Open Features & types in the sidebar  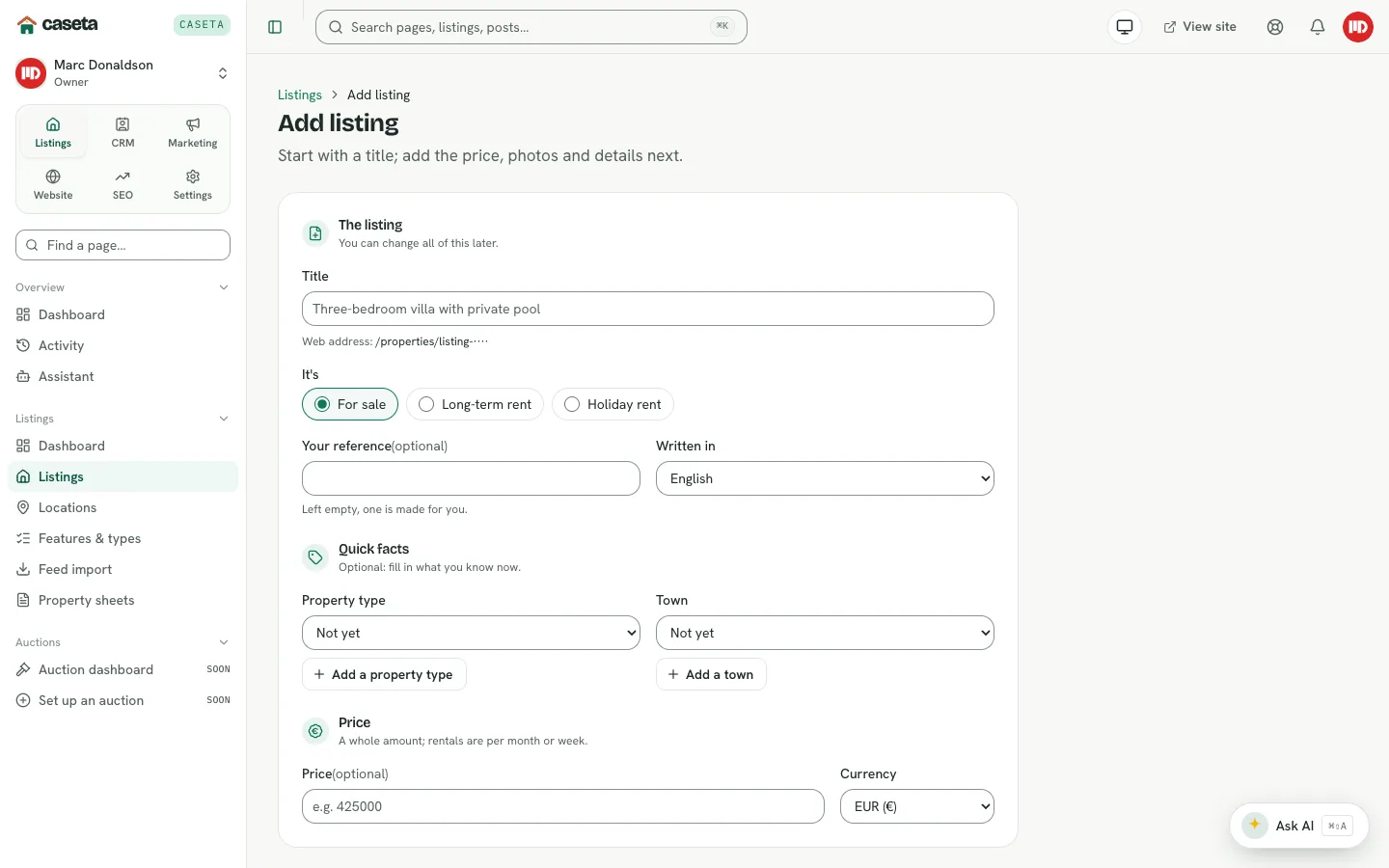click(123, 538)
